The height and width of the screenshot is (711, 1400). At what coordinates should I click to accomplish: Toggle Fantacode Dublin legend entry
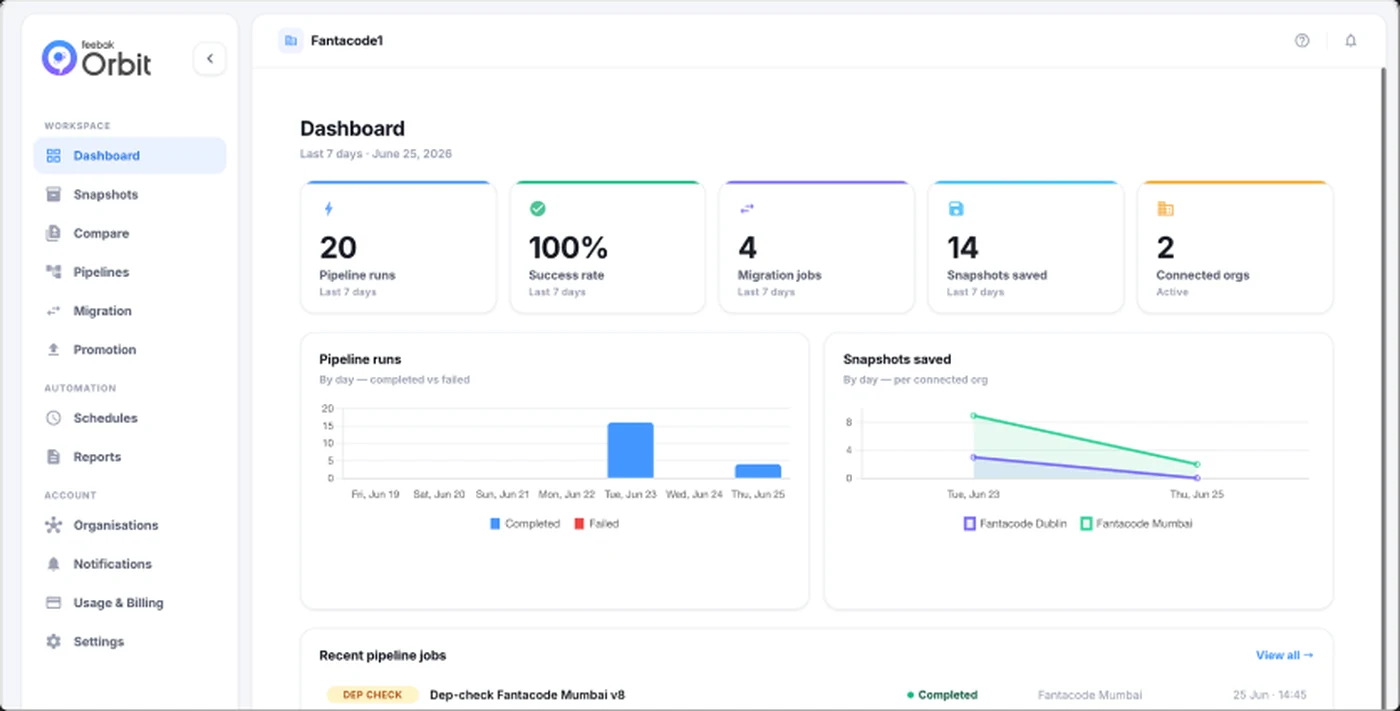point(1014,524)
